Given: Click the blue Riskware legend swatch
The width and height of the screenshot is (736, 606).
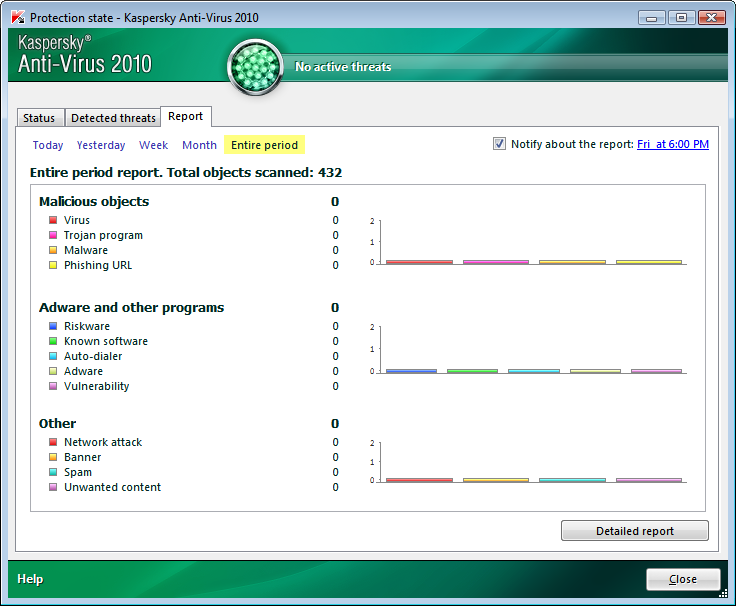Looking at the screenshot, I should click(53, 326).
